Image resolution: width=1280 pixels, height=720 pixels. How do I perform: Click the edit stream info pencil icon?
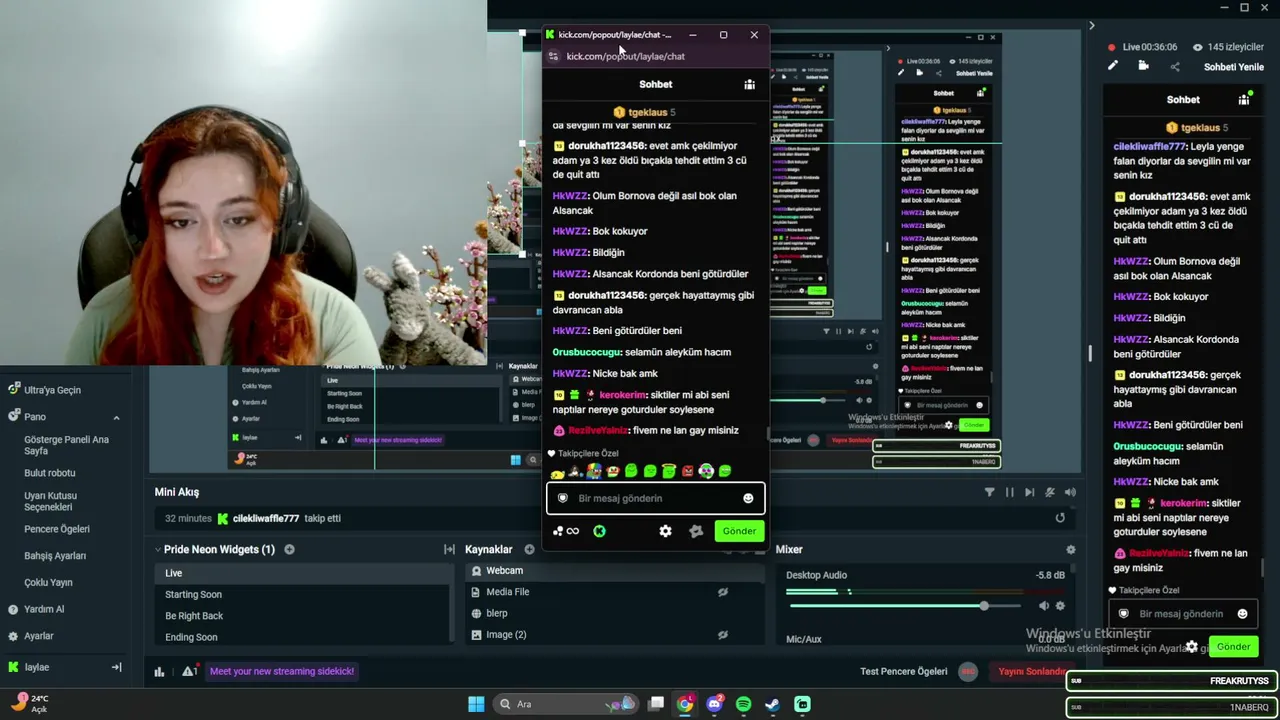point(1112,66)
